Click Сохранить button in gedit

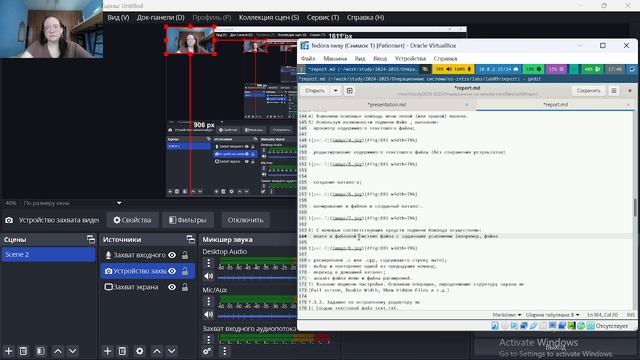pyautogui.click(x=588, y=91)
